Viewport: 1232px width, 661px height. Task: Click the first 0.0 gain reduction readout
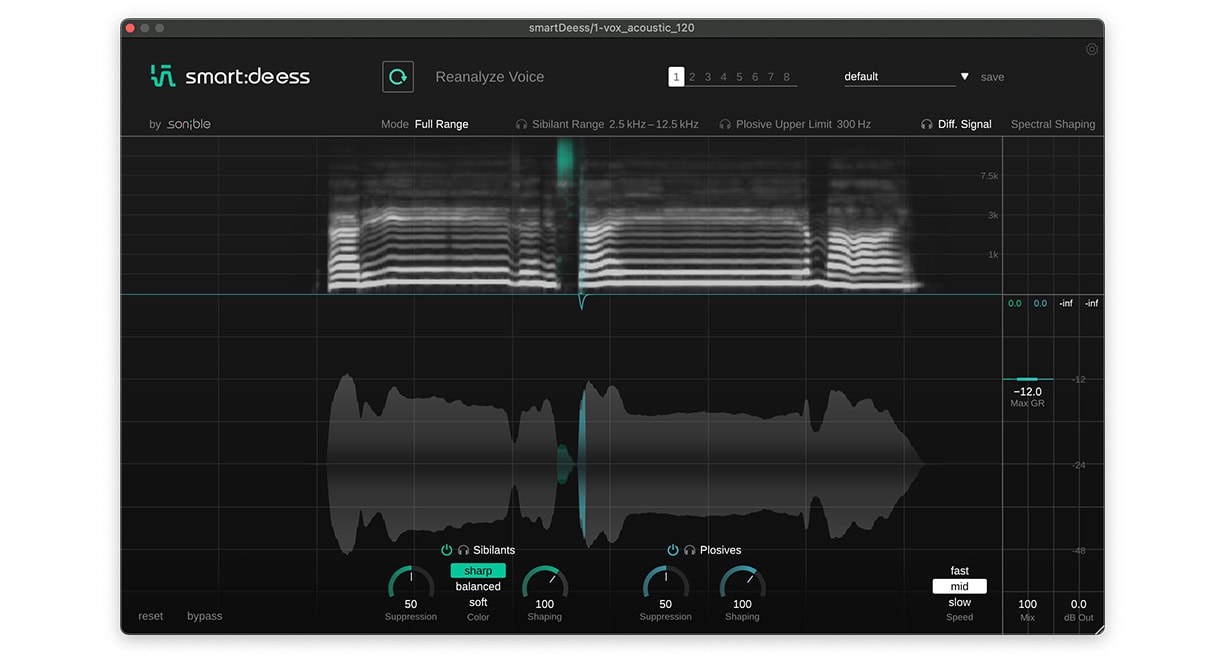click(x=1015, y=303)
